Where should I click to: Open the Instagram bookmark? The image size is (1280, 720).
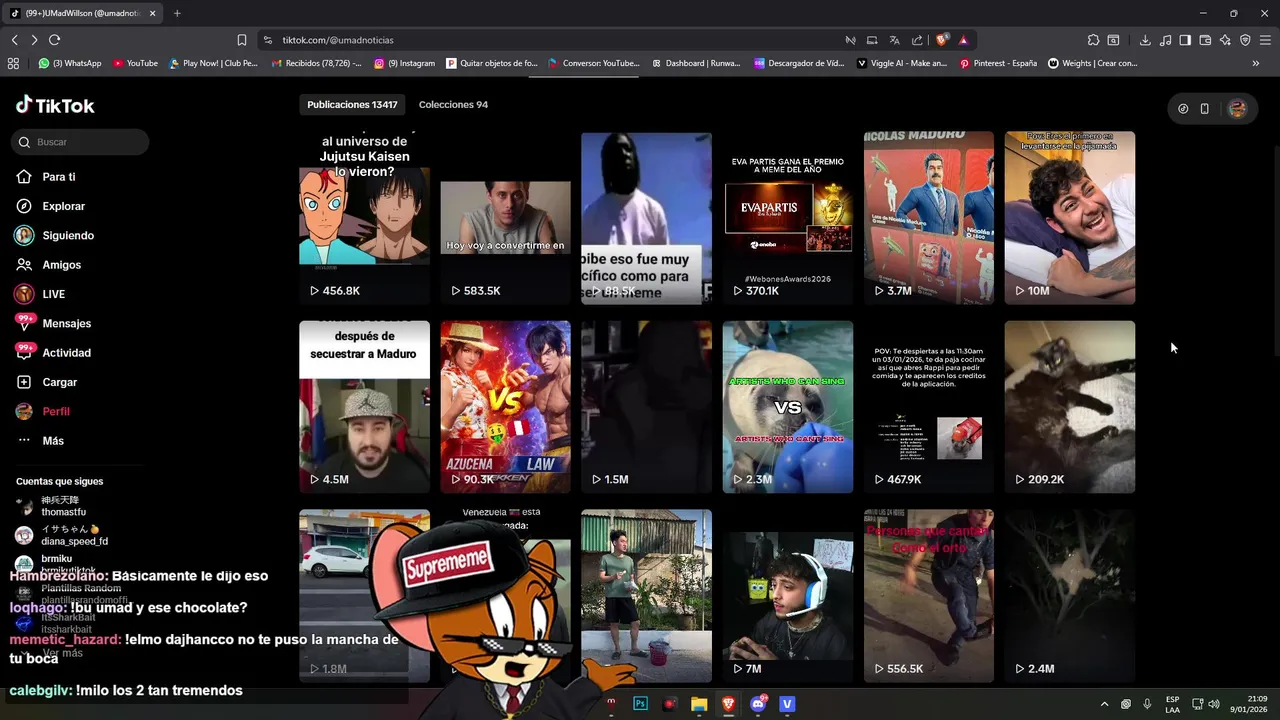click(x=404, y=63)
